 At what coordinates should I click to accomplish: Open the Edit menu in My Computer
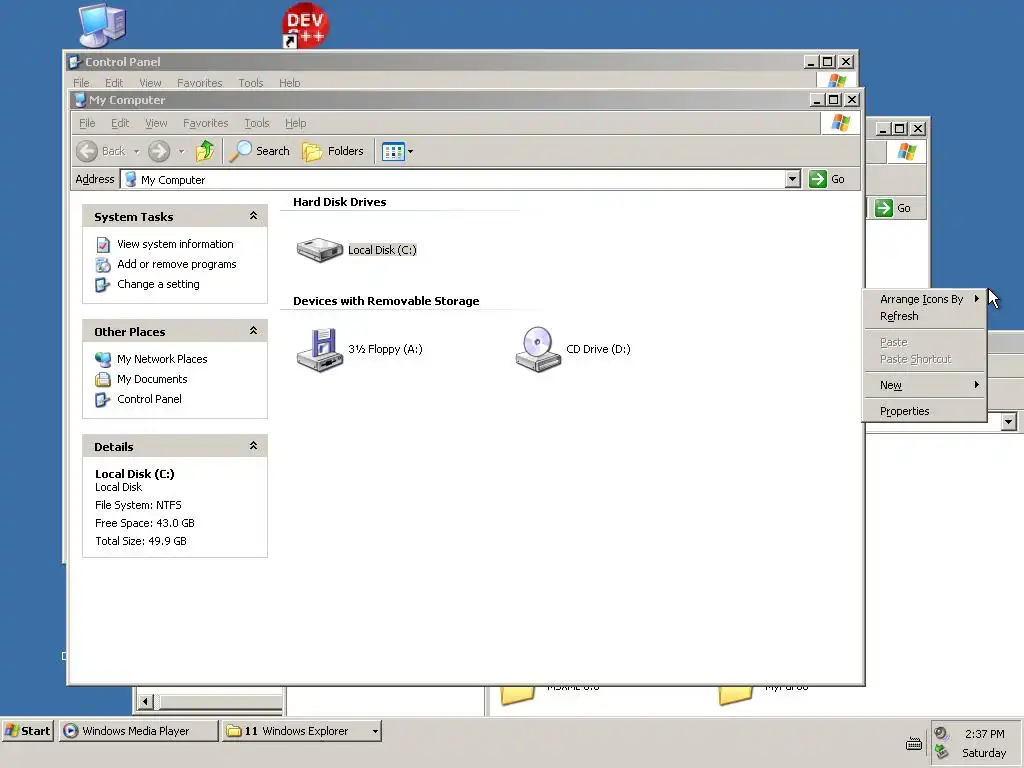click(120, 123)
